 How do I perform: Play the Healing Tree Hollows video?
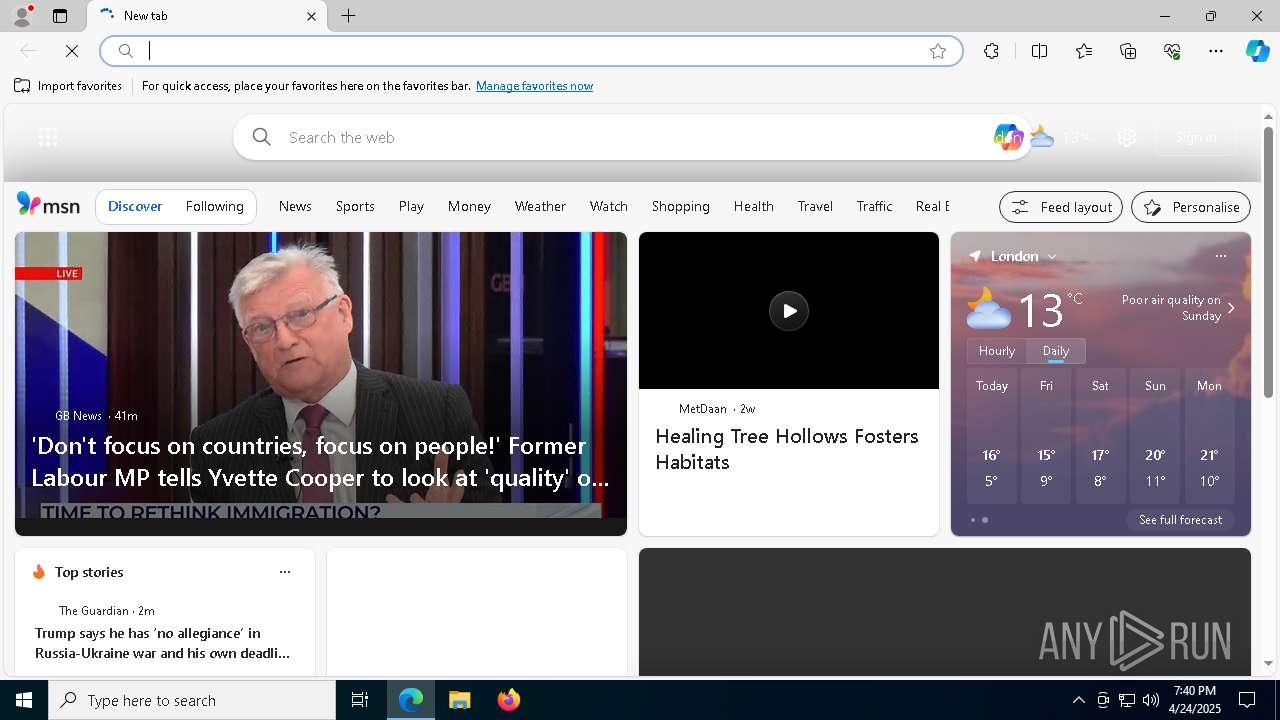tap(789, 311)
